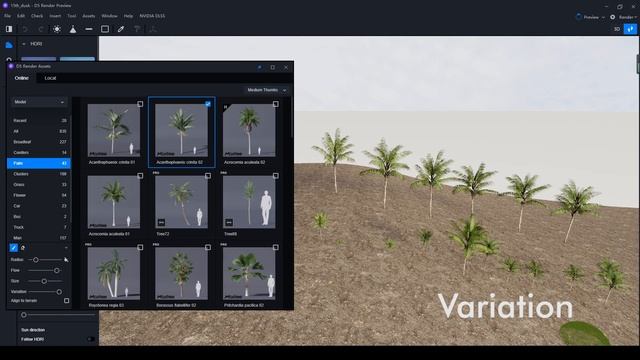The height and width of the screenshot is (360, 640).
Task: Click the blue walk mode footprints icon
Action: click(630, 29)
